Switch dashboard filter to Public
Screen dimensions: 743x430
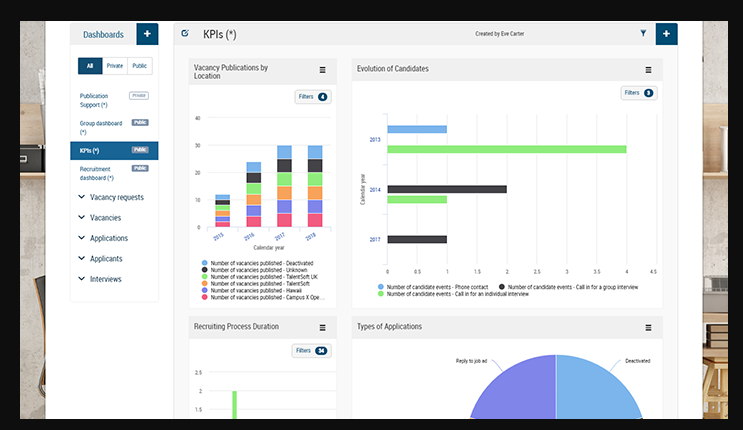tap(141, 67)
